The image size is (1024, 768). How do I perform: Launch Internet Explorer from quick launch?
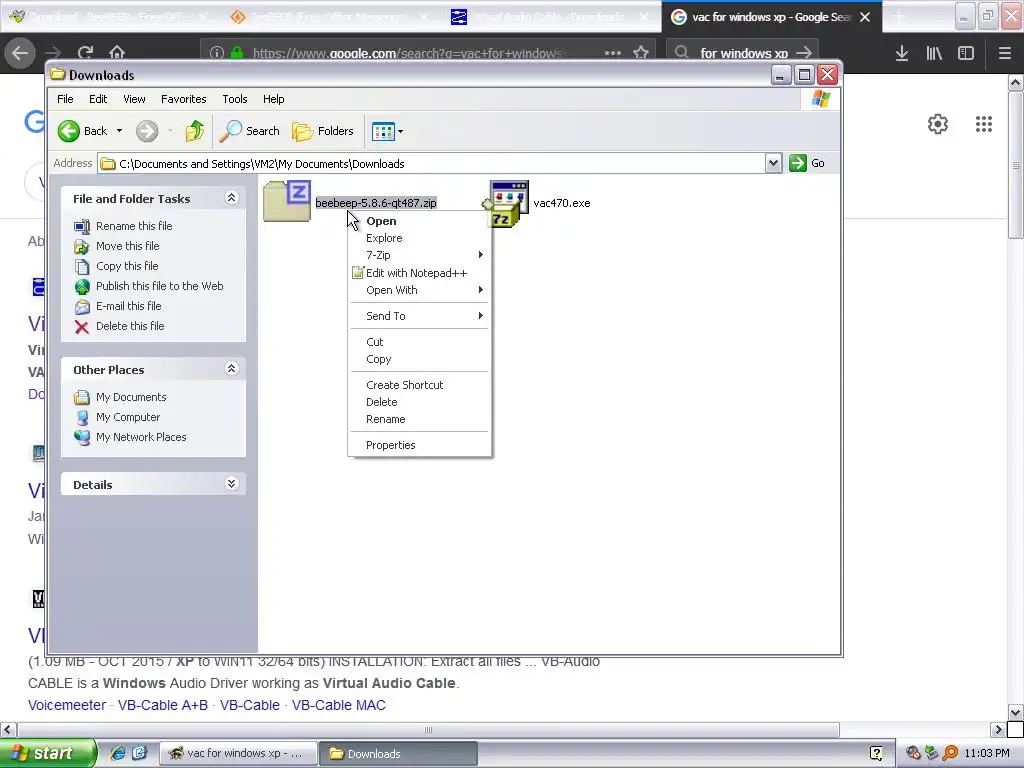tap(118, 754)
